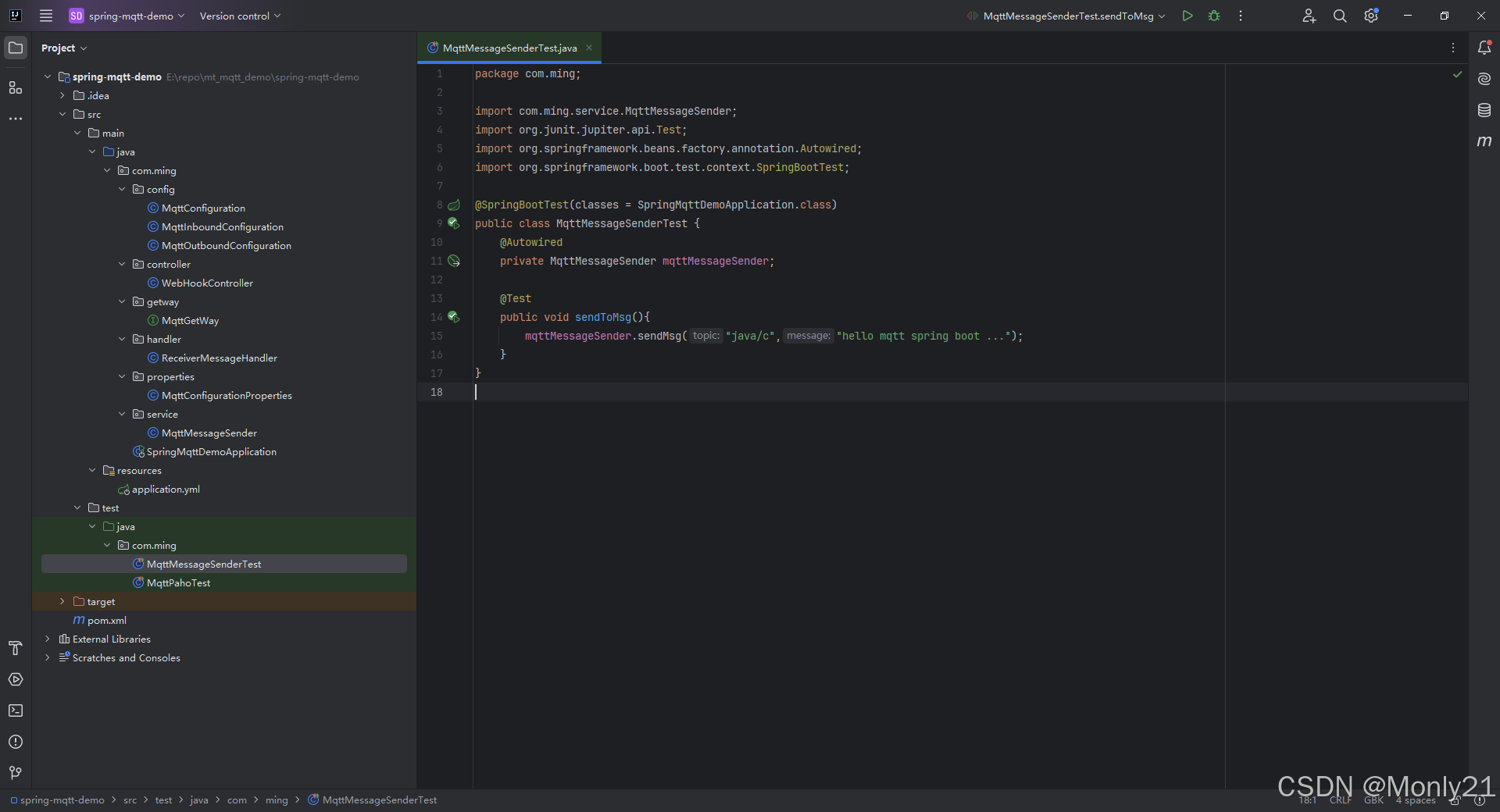Collapse the service package
The image size is (1500, 812).
[122, 414]
